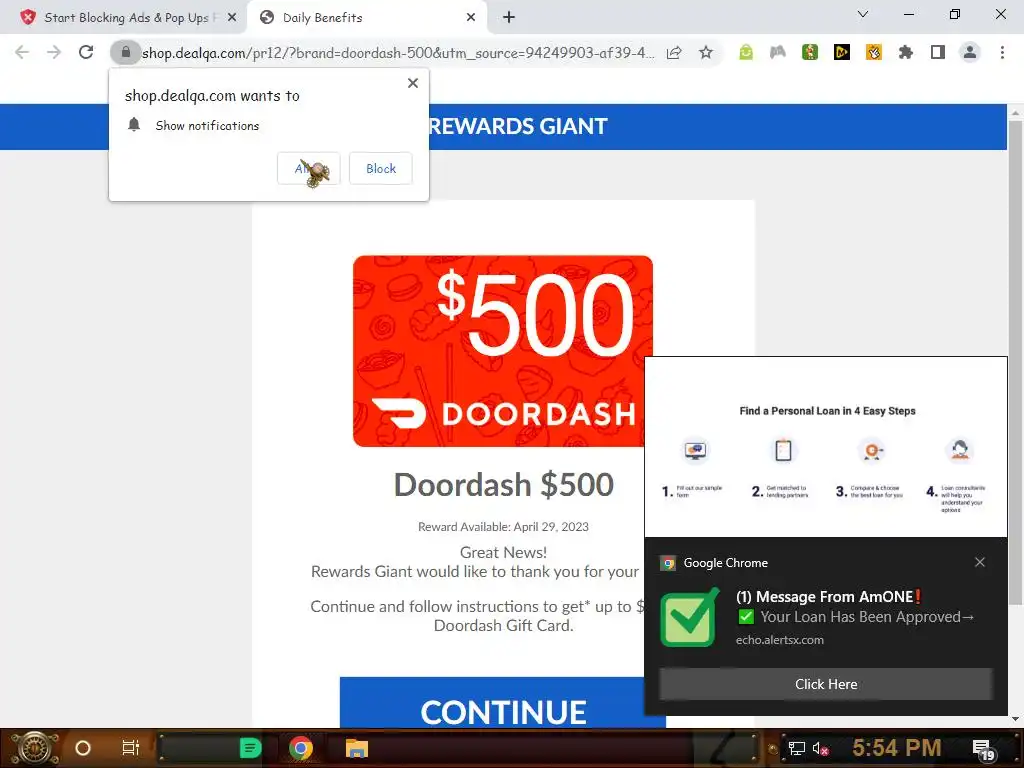
Task: Click the REWARDS GIANT header title
Action: 518,126
